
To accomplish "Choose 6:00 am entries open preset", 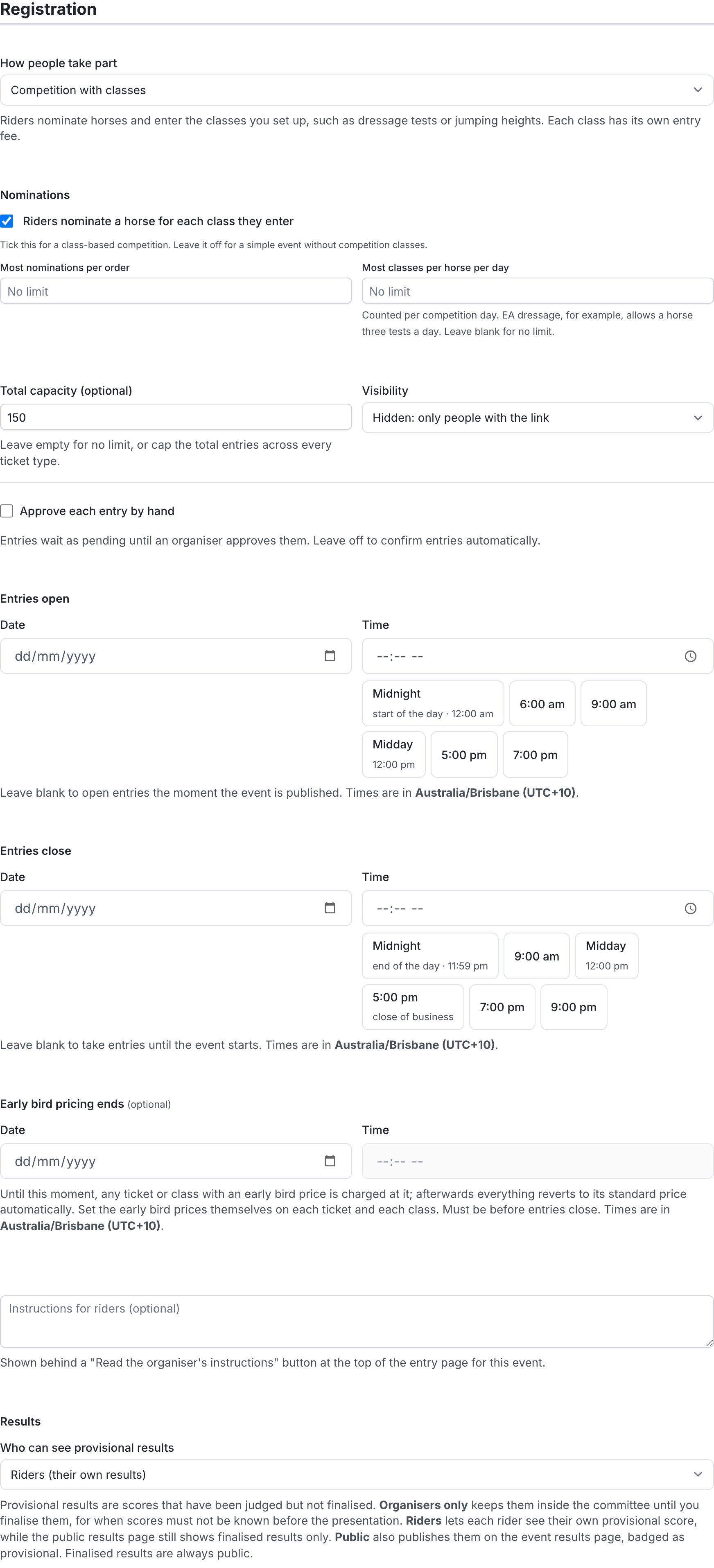I will tap(542, 703).
